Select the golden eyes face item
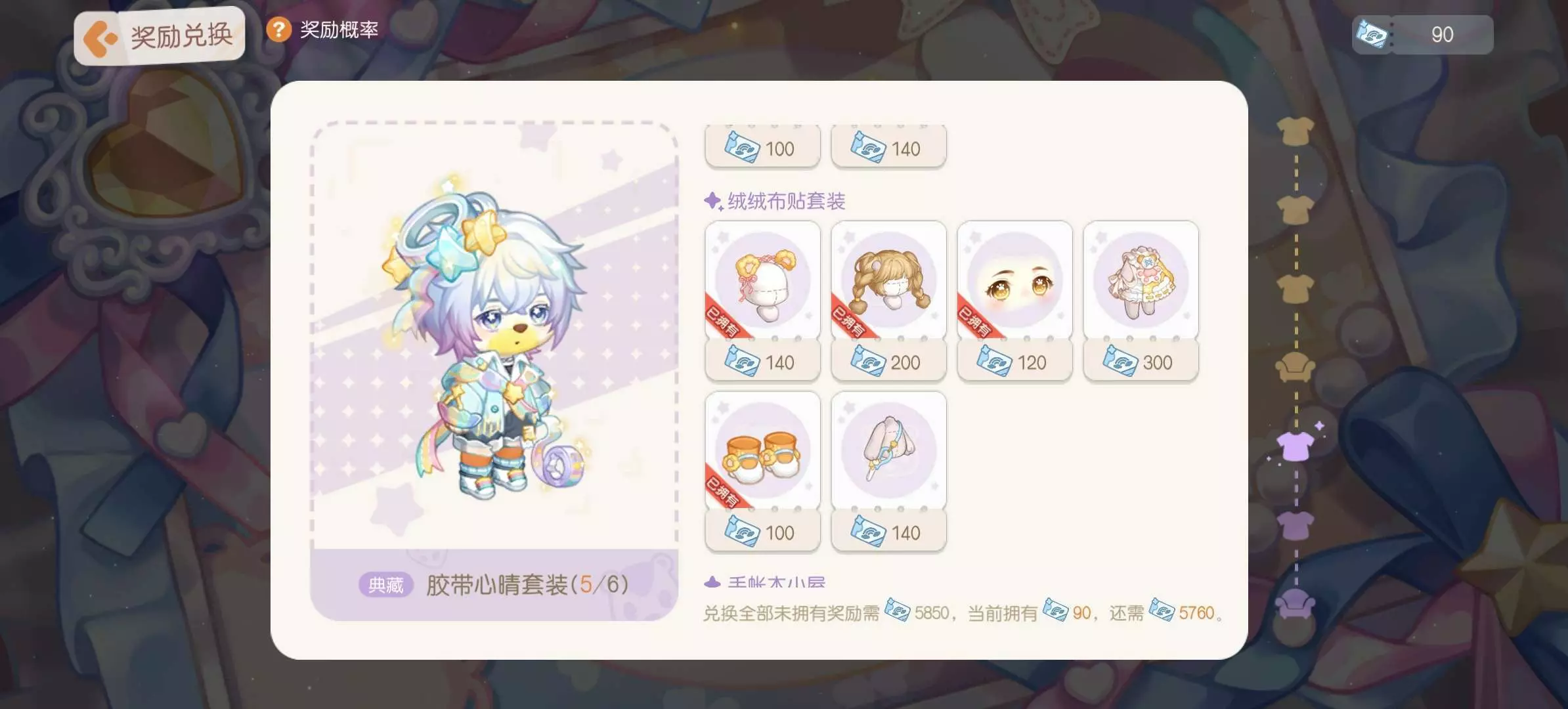Viewport: 1568px width, 709px height. click(1014, 281)
